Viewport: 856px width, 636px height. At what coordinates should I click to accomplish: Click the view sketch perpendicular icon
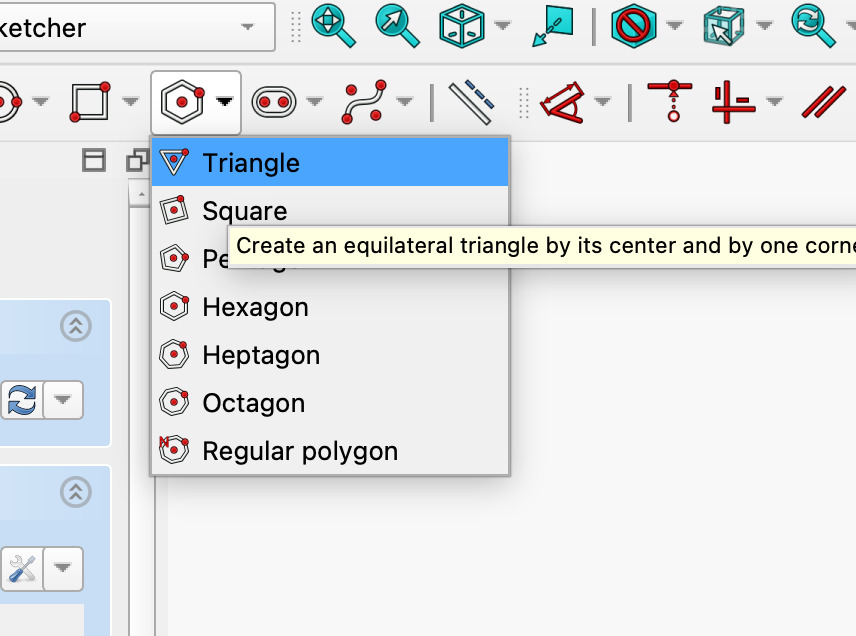[x=553, y=26]
